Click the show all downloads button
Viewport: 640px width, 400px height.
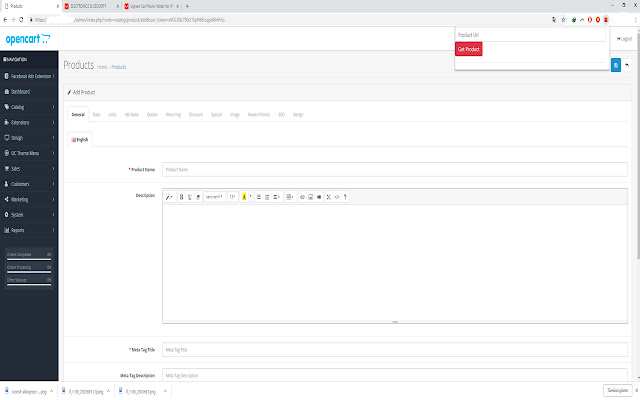point(618,391)
